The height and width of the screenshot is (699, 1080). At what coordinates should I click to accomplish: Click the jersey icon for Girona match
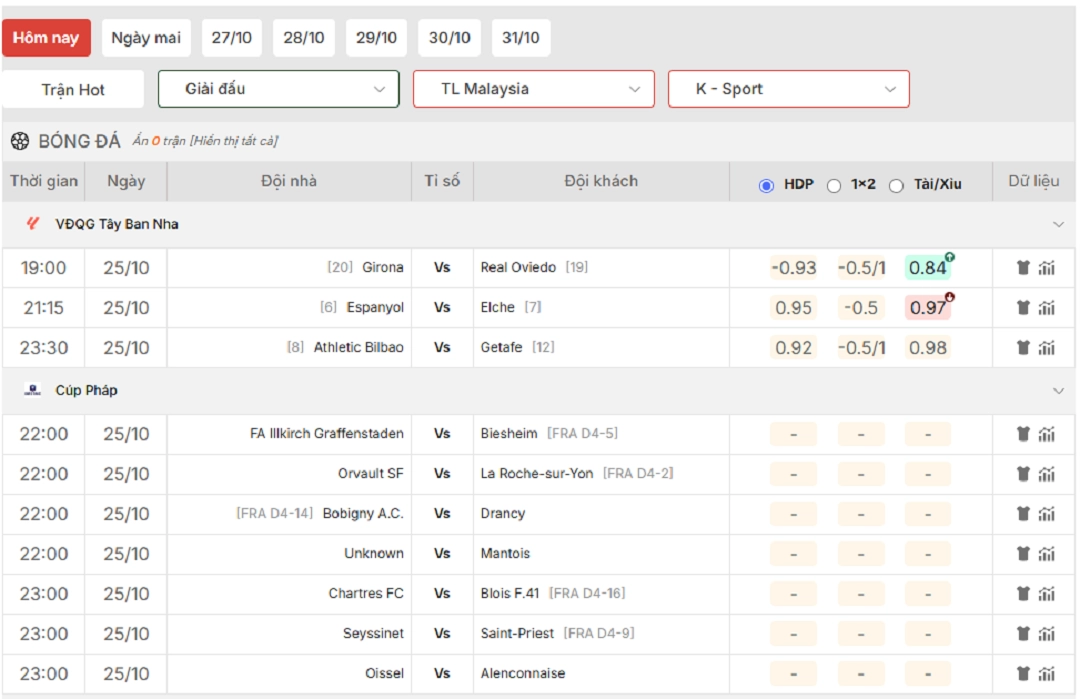click(x=1023, y=268)
